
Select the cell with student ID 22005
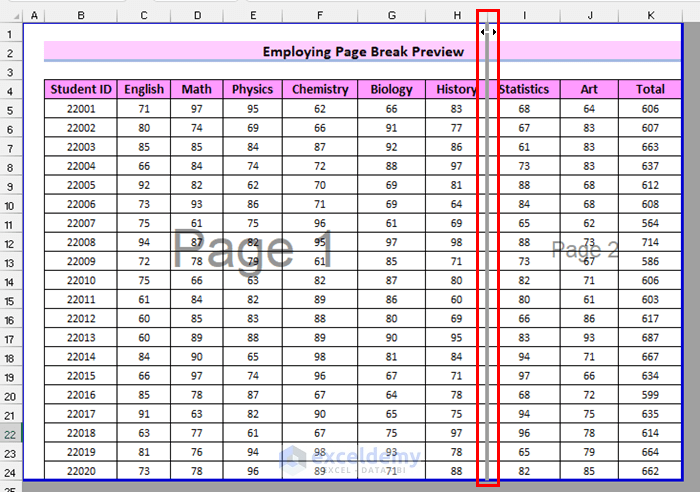pos(81,185)
